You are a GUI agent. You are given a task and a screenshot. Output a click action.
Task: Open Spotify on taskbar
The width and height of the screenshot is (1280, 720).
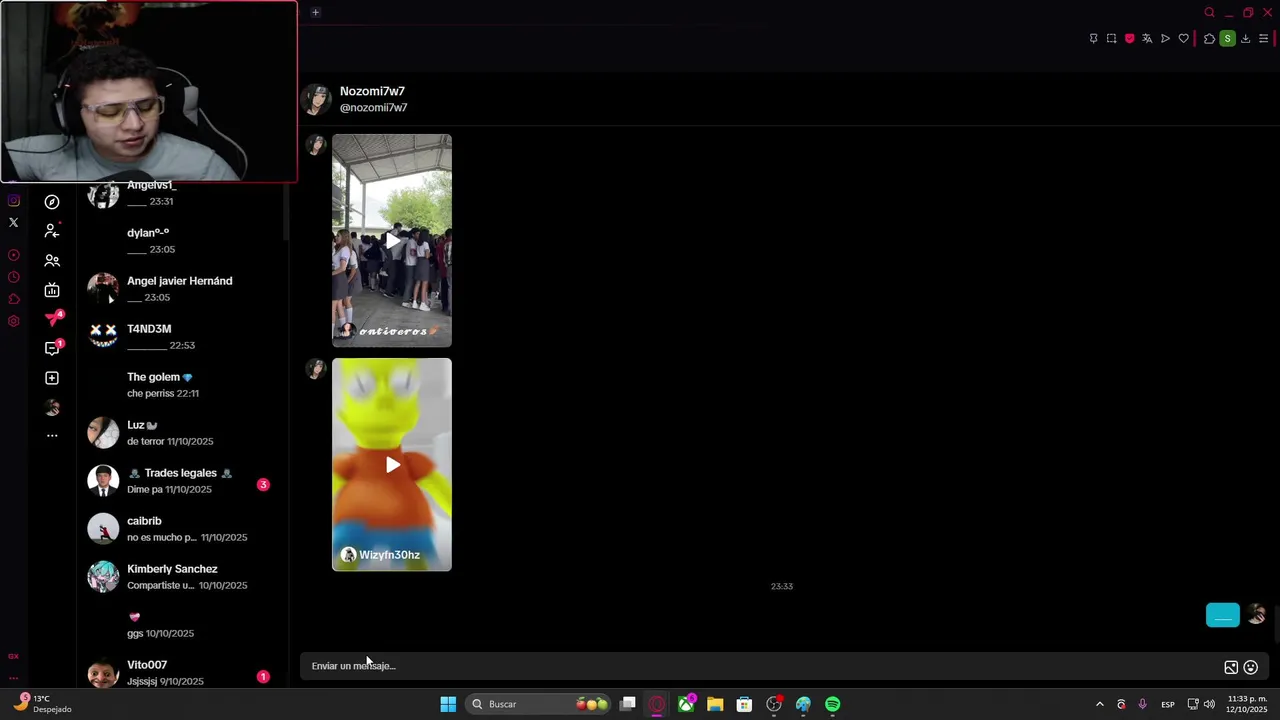(x=832, y=704)
